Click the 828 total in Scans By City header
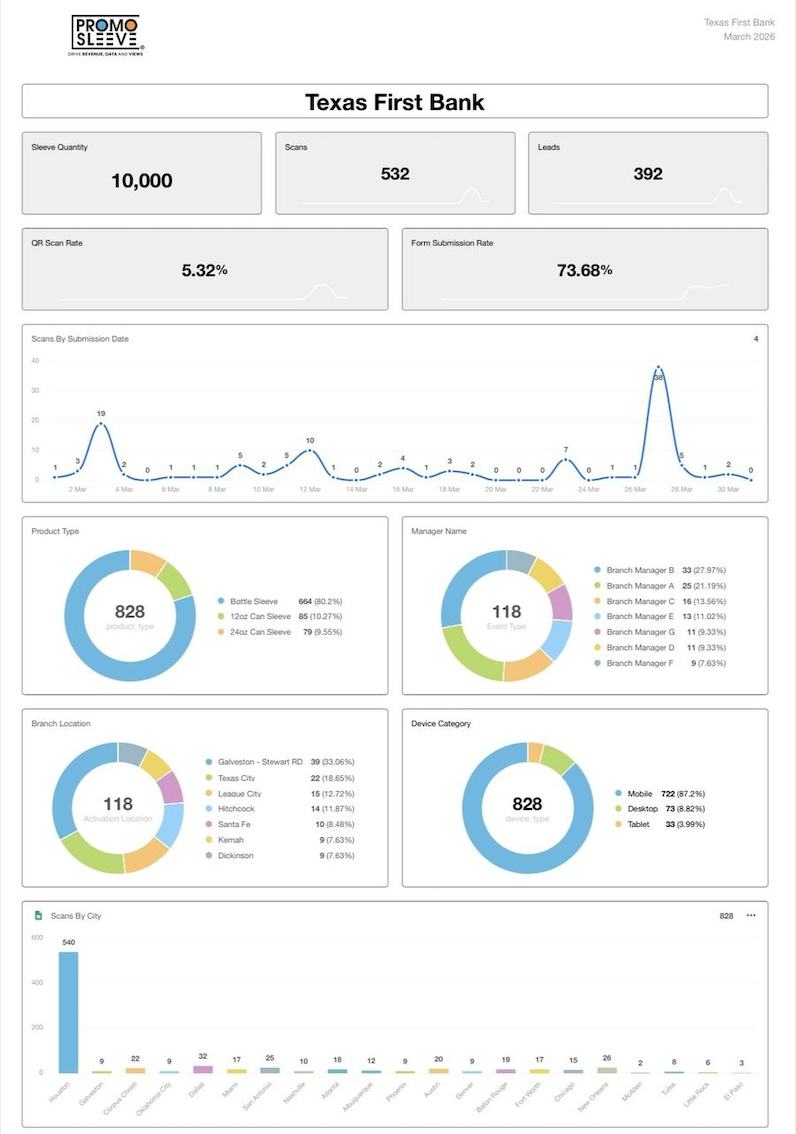The height and width of the screenshot is (1134, 796). 727,916
